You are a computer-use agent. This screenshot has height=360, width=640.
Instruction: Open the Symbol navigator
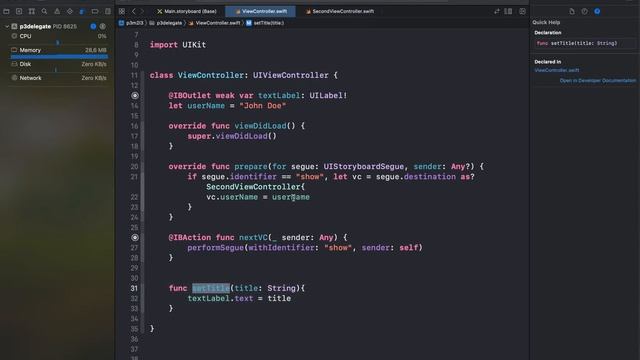31,11
